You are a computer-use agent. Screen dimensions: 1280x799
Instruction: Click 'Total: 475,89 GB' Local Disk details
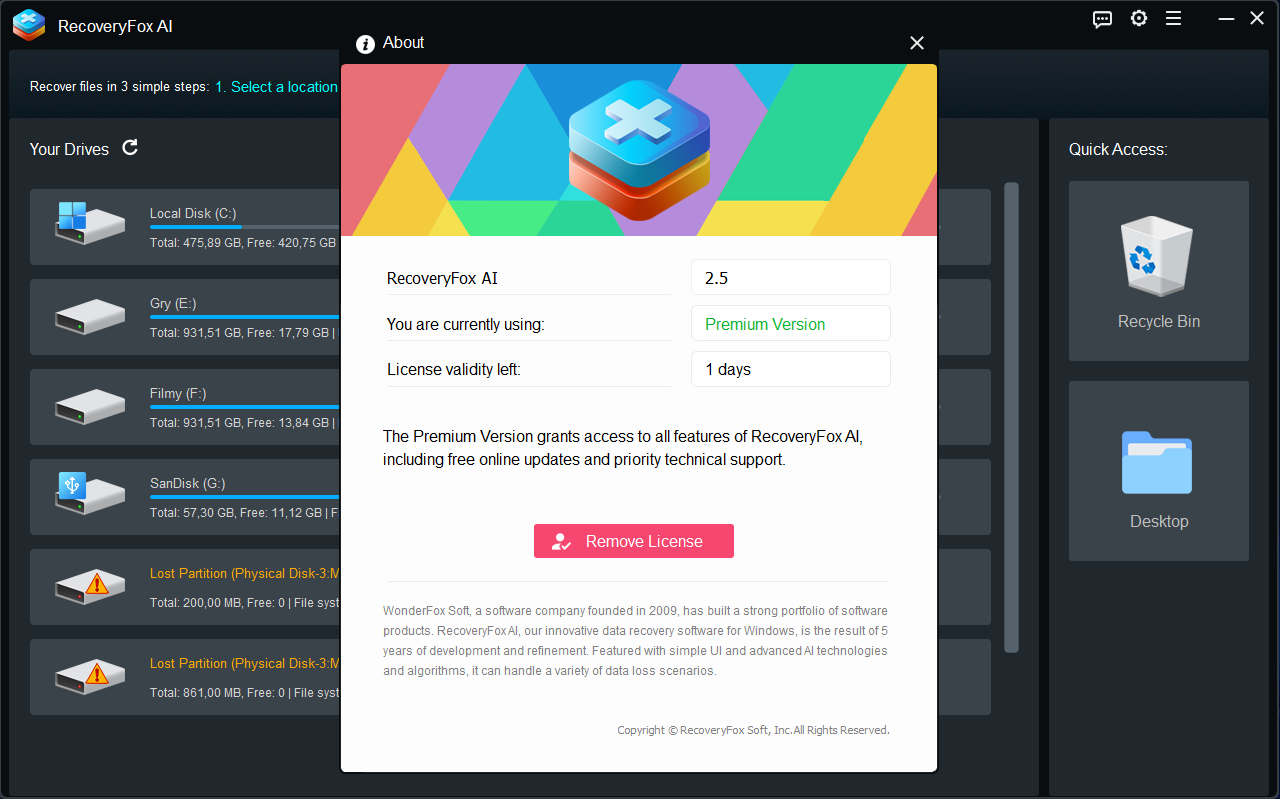[x=245, y=243]
